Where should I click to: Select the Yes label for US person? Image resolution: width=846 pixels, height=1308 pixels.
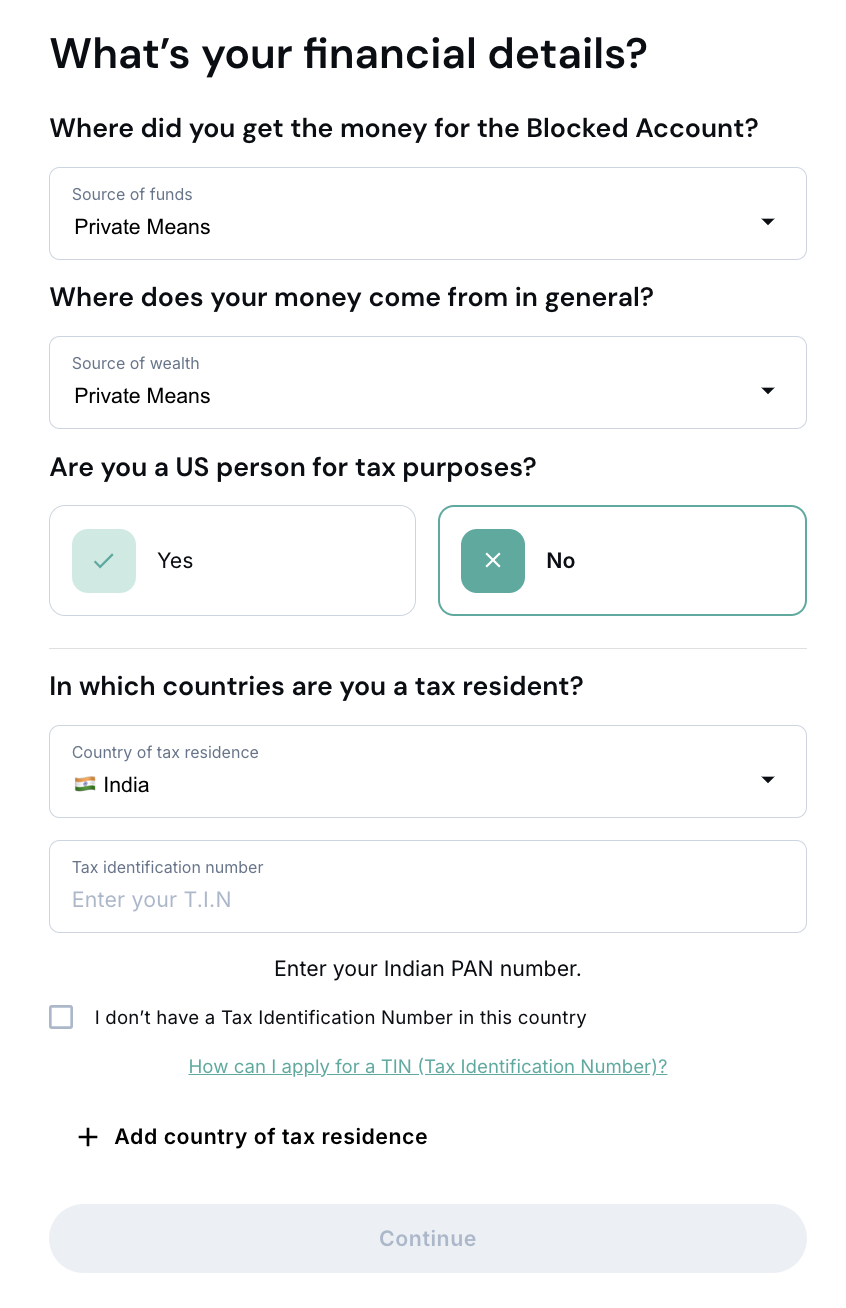pyautogui.click(x=175, y=561)
